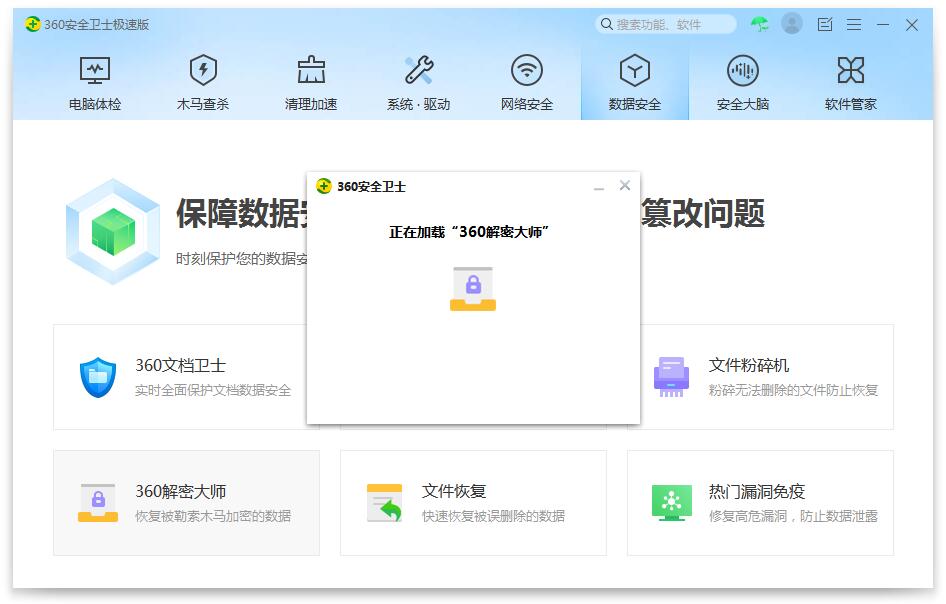946x604 pixels.
Task: Open the 安全大脑 waveform icon
Action: 743,70
